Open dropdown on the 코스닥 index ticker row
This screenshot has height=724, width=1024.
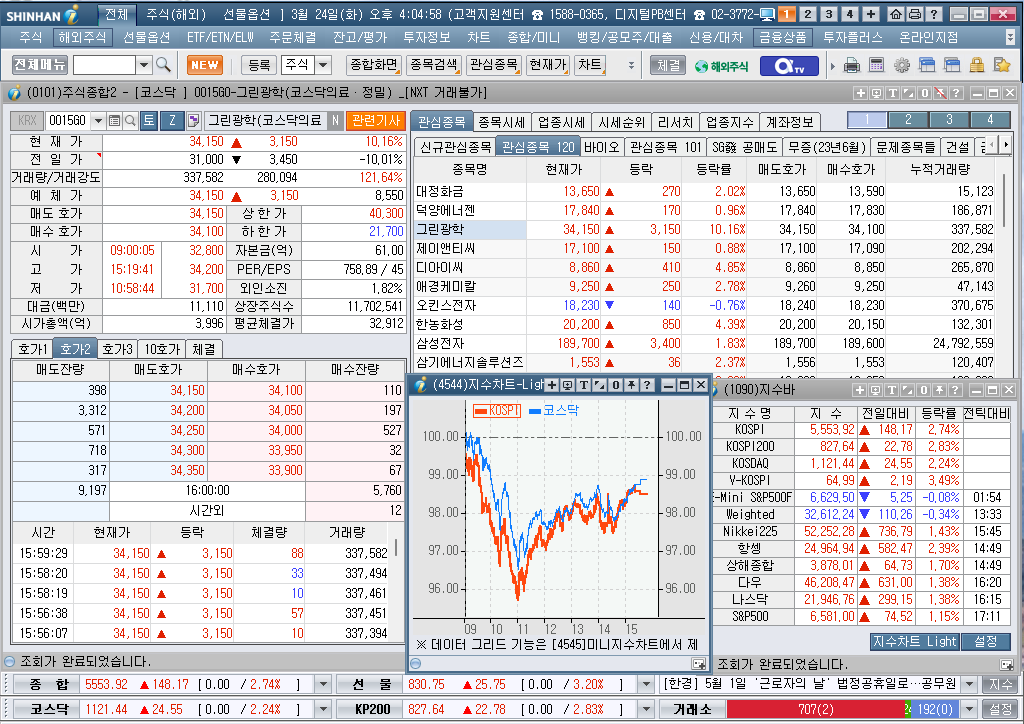(x=323, y=709)
